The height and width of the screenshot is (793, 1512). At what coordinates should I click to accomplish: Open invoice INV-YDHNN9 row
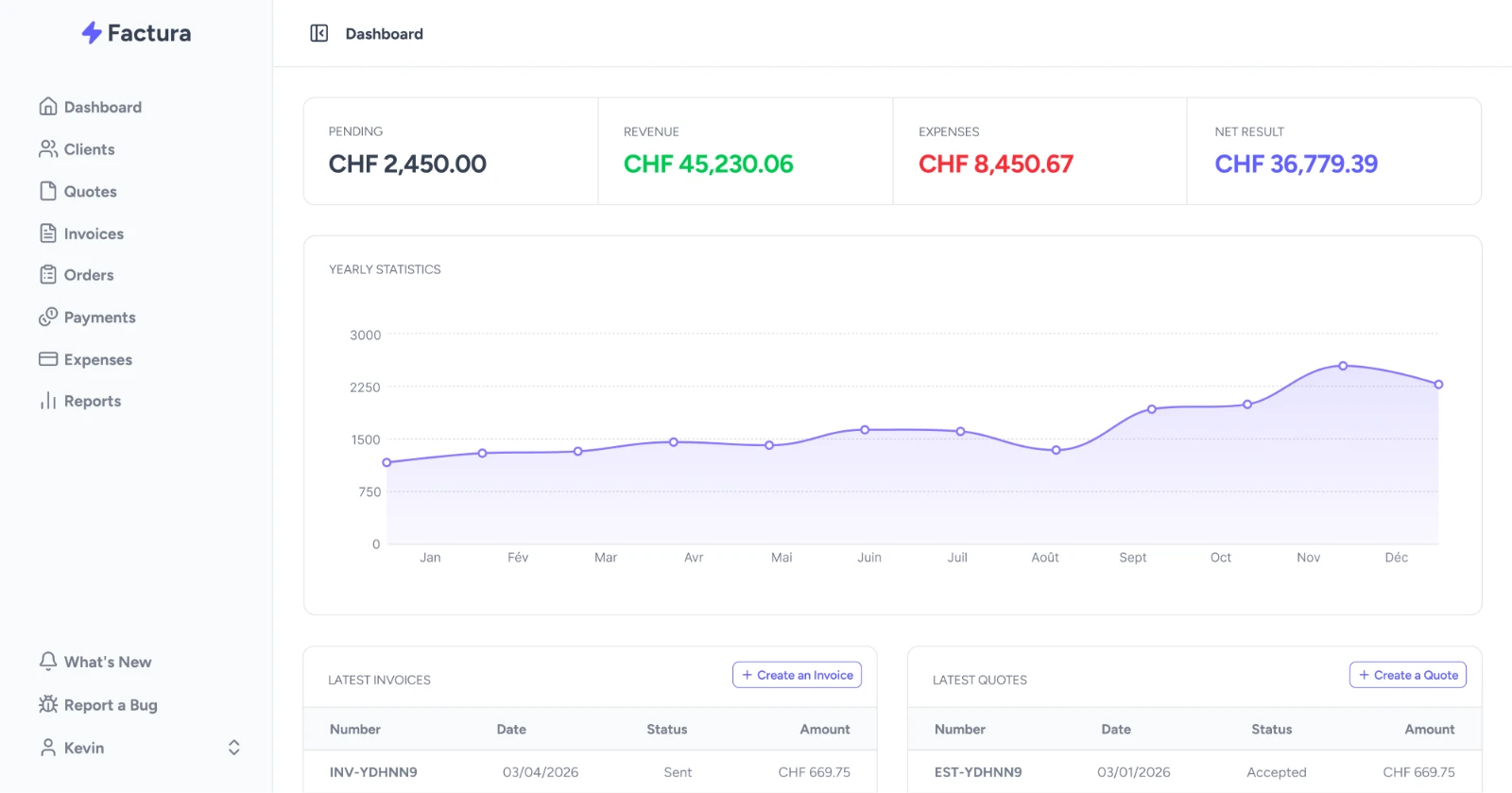coord(590,772)
